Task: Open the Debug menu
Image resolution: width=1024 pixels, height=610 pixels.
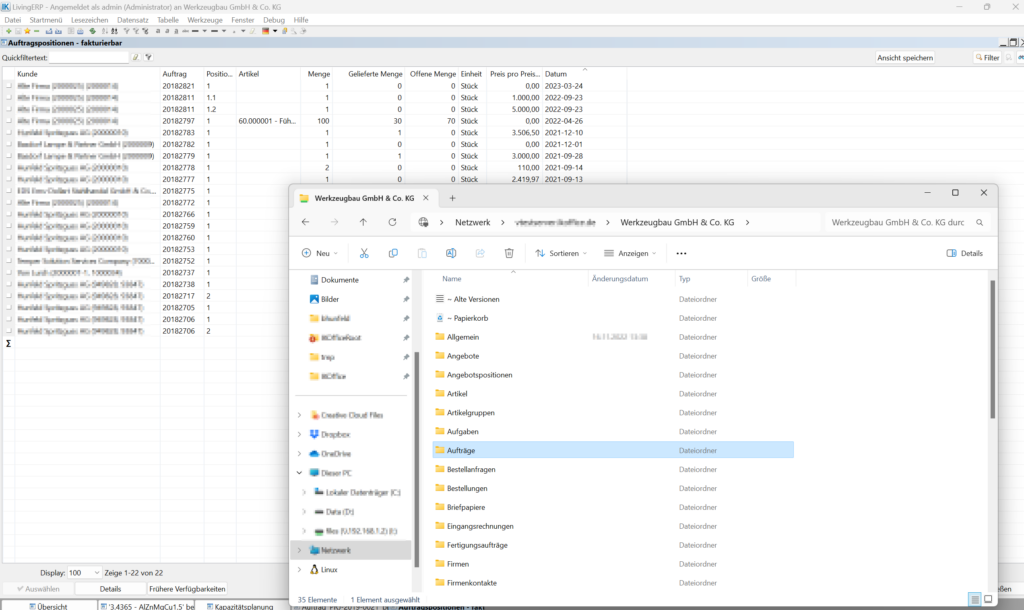Action: [274, 20]
